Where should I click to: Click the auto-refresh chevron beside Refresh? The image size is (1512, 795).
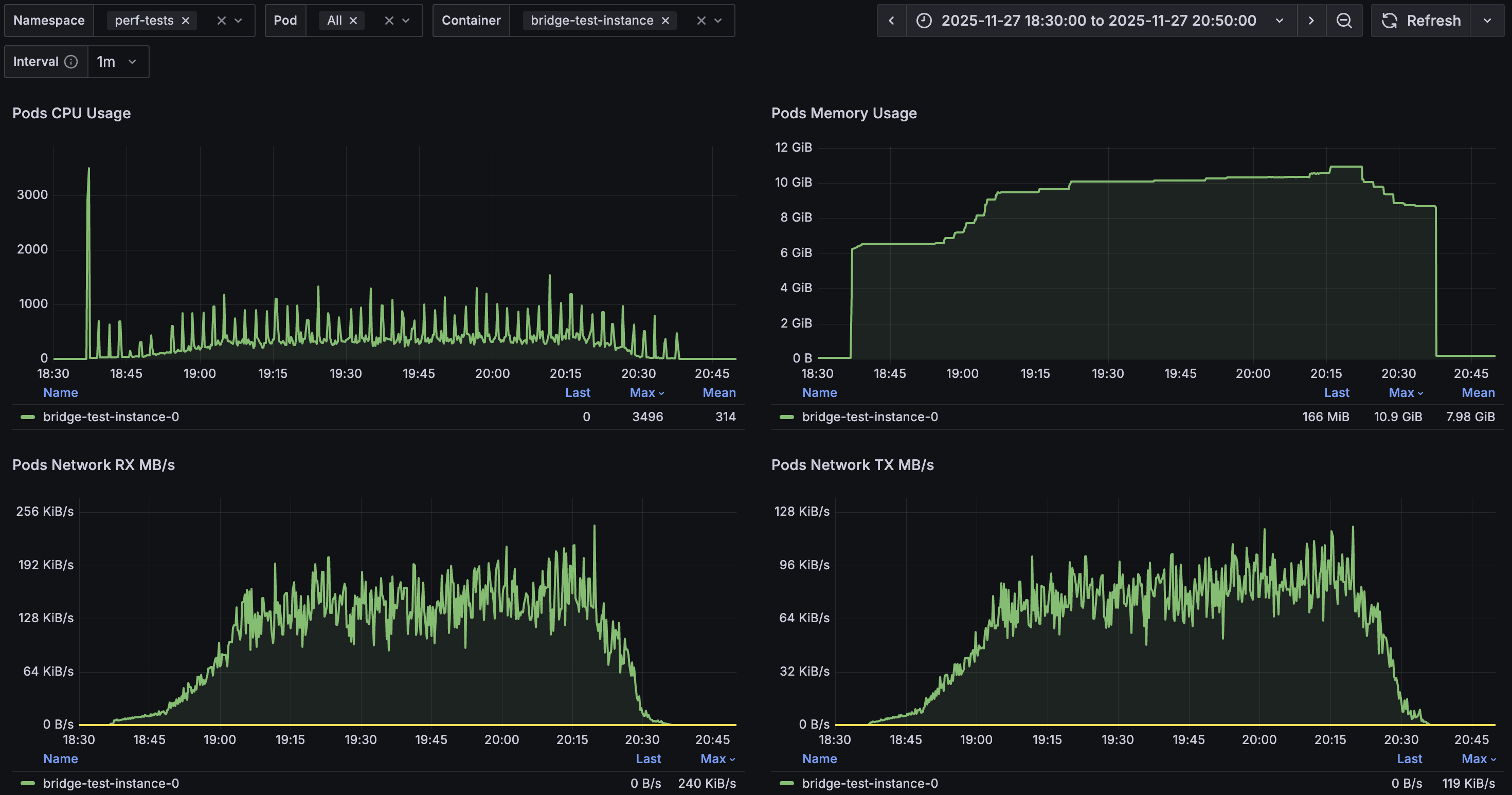coord(1488,21)
